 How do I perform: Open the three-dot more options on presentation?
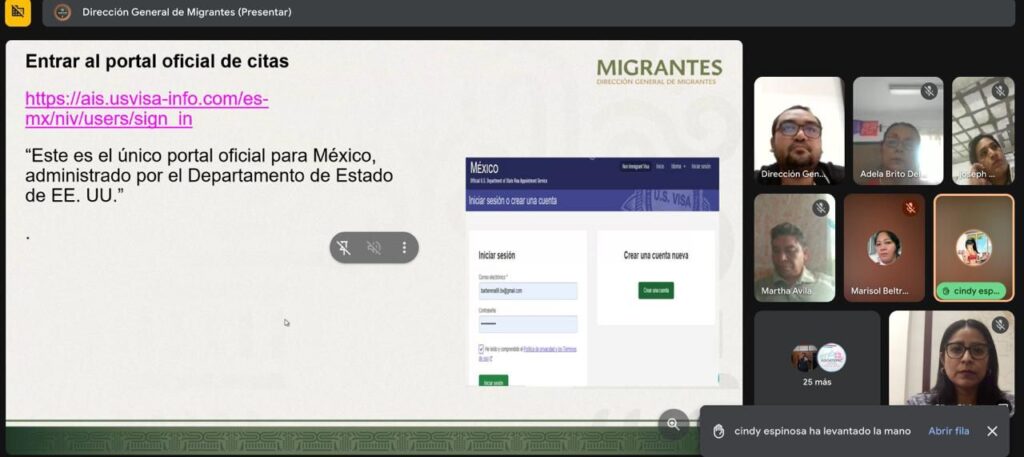click(404, 248)
